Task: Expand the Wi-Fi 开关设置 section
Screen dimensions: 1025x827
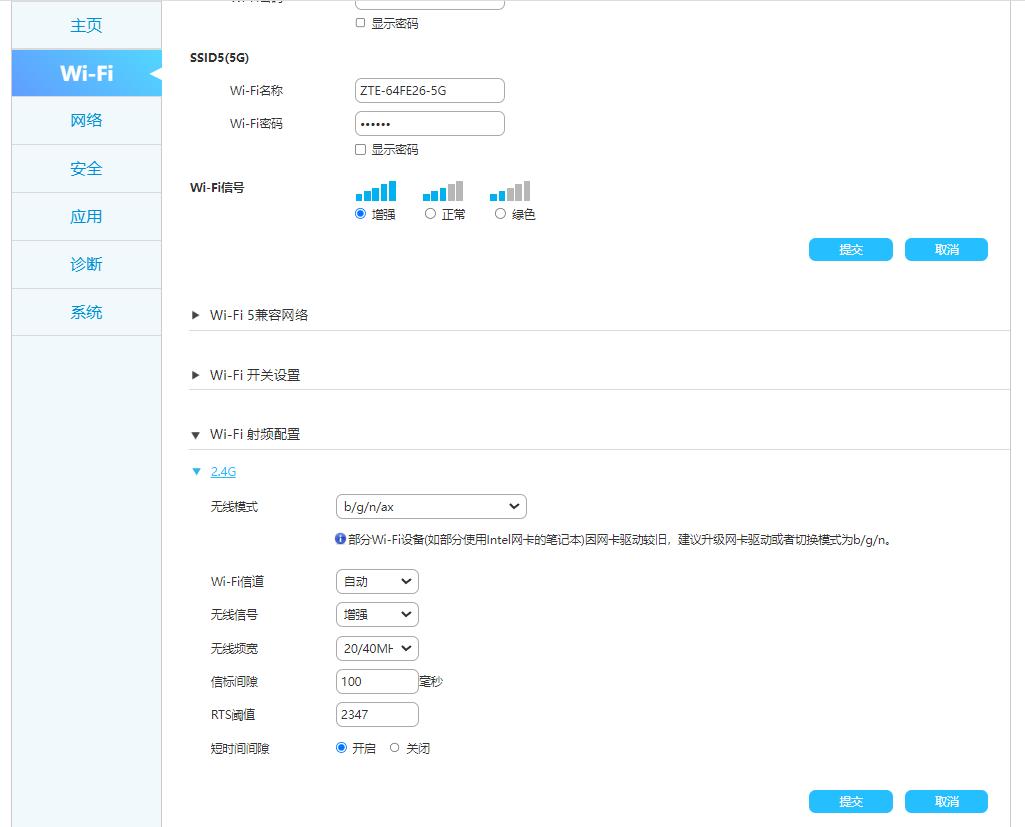Action: [255, 375]
